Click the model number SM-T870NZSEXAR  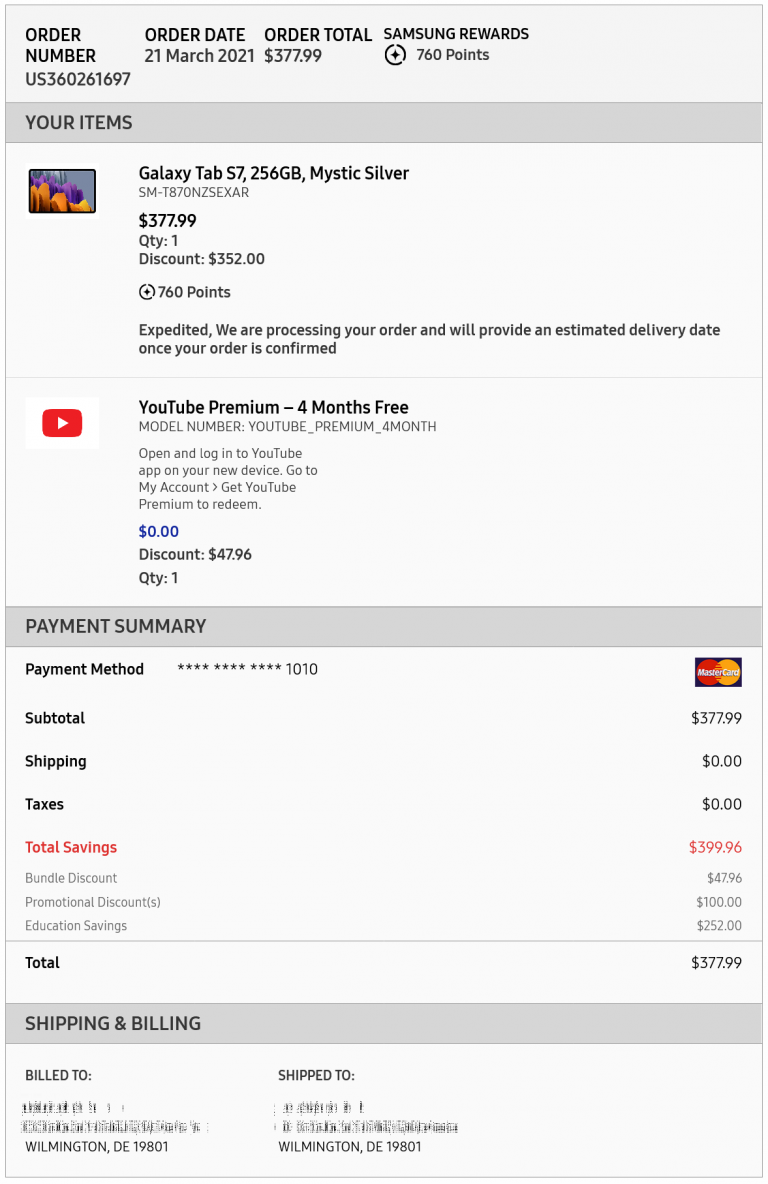(193, 193)
